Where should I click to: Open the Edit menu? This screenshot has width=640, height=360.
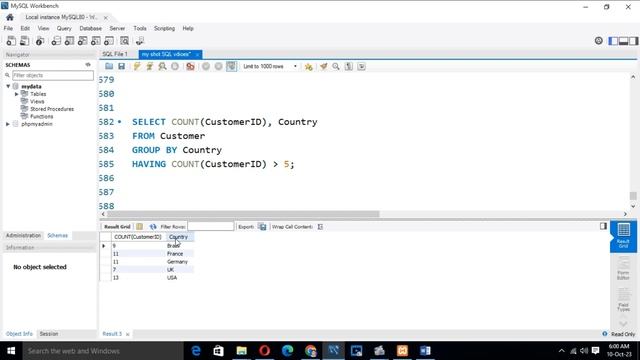pyautogui.click(x=25, y=28)
